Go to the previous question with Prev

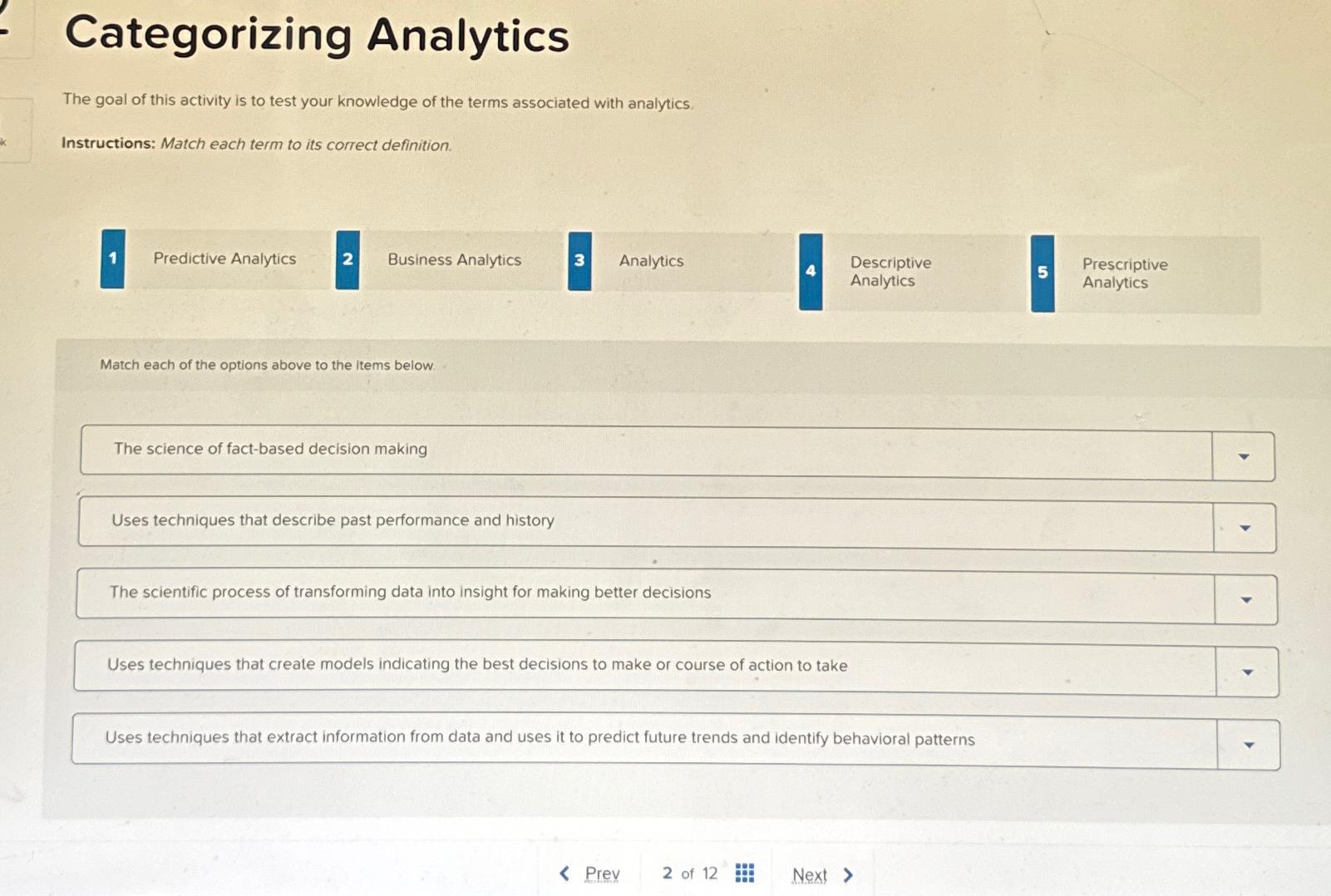[602, 874]
